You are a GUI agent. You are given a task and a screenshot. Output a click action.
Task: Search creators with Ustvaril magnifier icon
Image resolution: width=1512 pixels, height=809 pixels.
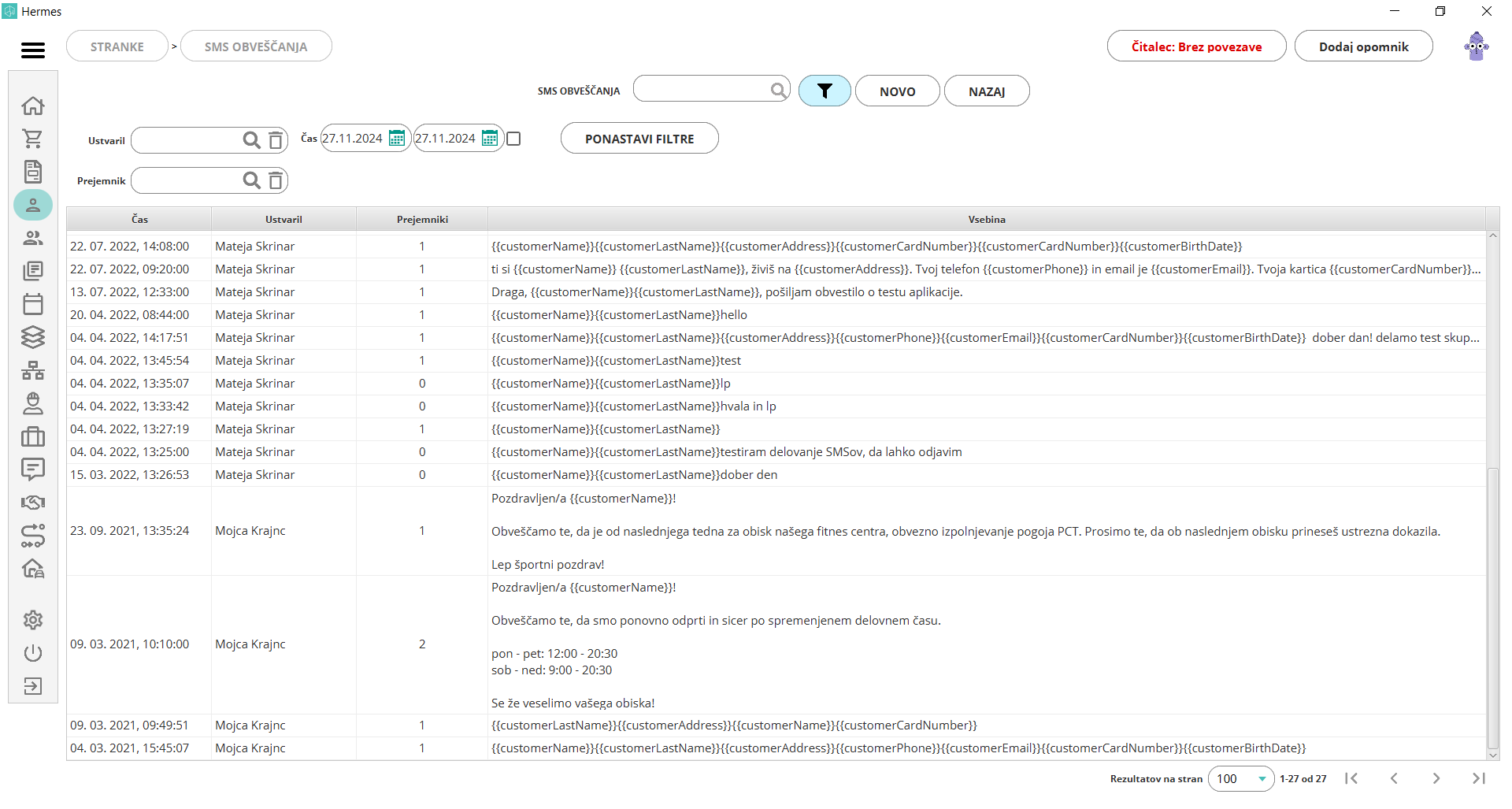[251, 140]
